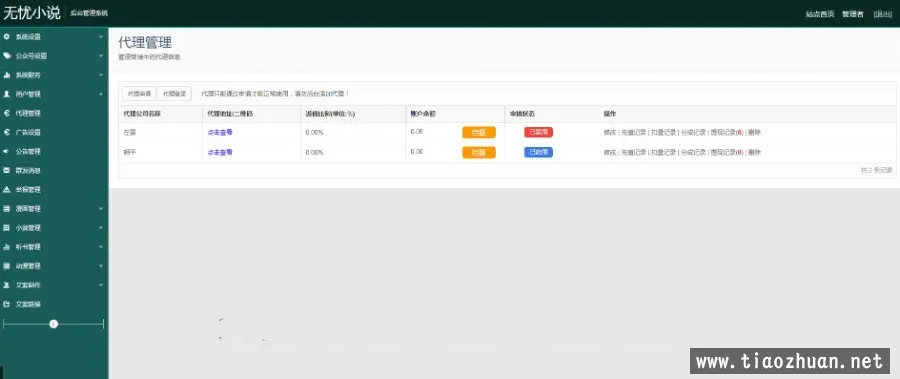Expand the 文案制作 sidebar chevron
This screenshot has height=379, width=900.
pos(101,285)
